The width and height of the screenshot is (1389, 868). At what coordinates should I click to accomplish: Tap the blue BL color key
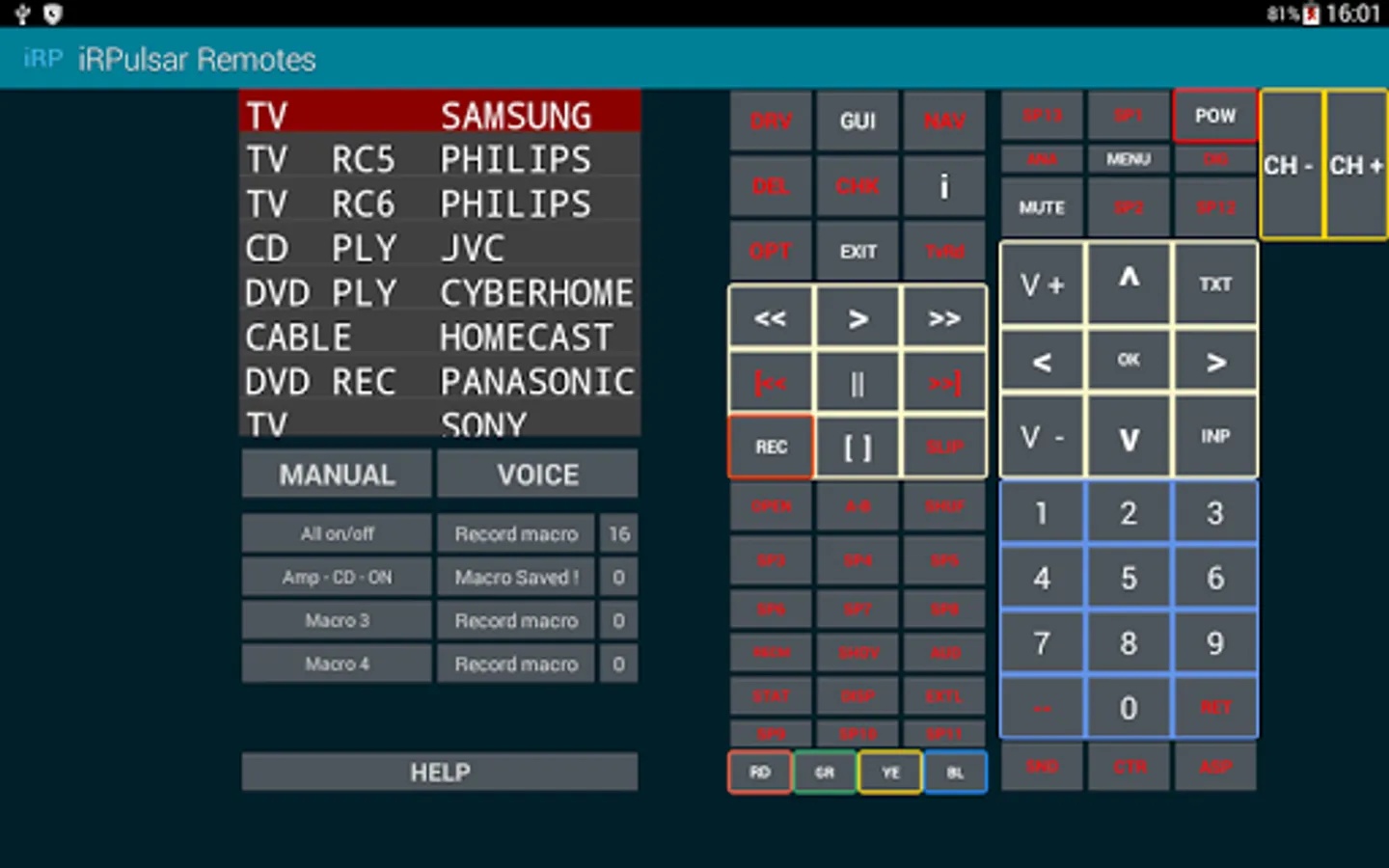pyautogui.click(x=955, y=773)
